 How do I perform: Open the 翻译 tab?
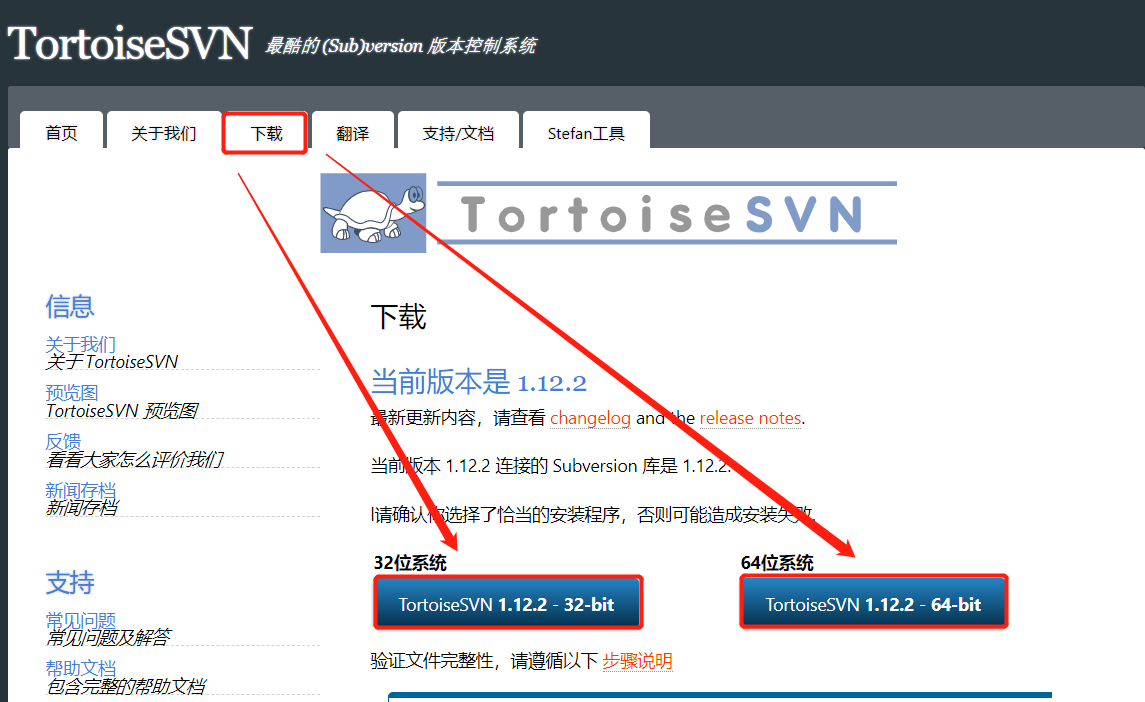tap(353, 133)
